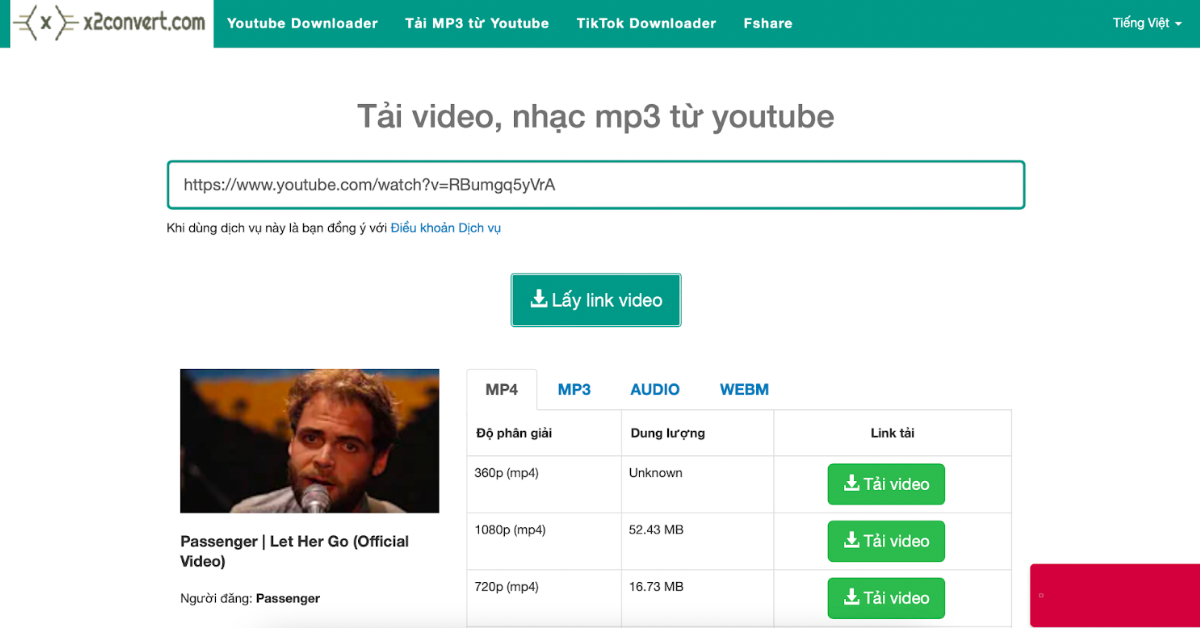1200x628 pixels.
Task: Open Tải MP3 từ Youtube page
Action: click(477, 23)
